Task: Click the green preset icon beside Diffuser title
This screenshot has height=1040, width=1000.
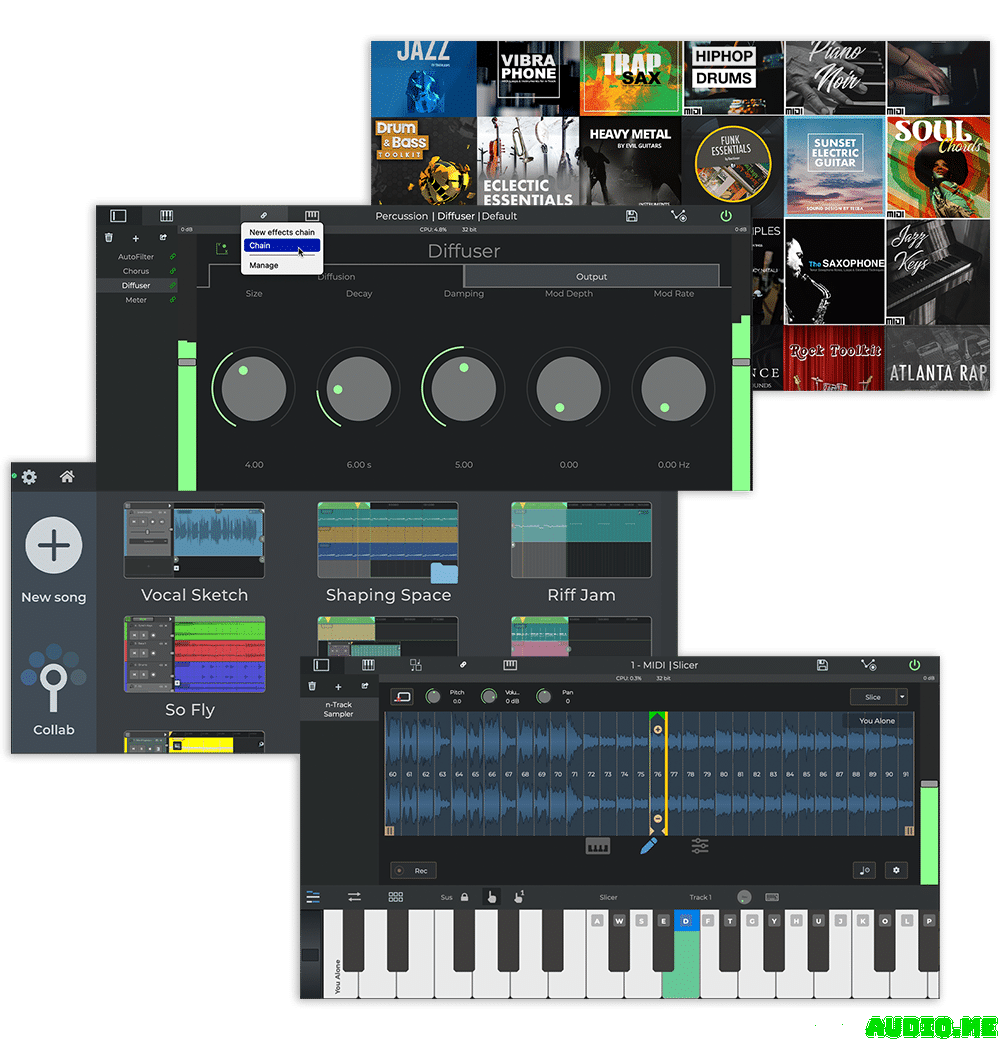Action: tap(221, 249)
